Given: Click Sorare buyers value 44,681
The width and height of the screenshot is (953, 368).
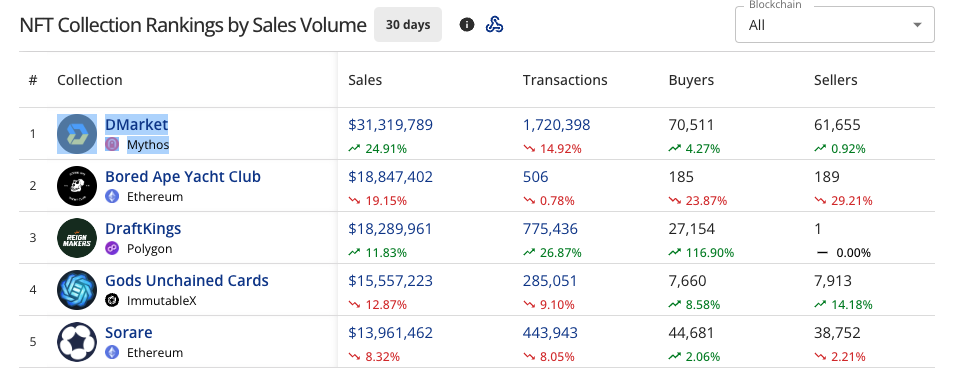Looking at the screenshot, I should (x=691, y=333).
